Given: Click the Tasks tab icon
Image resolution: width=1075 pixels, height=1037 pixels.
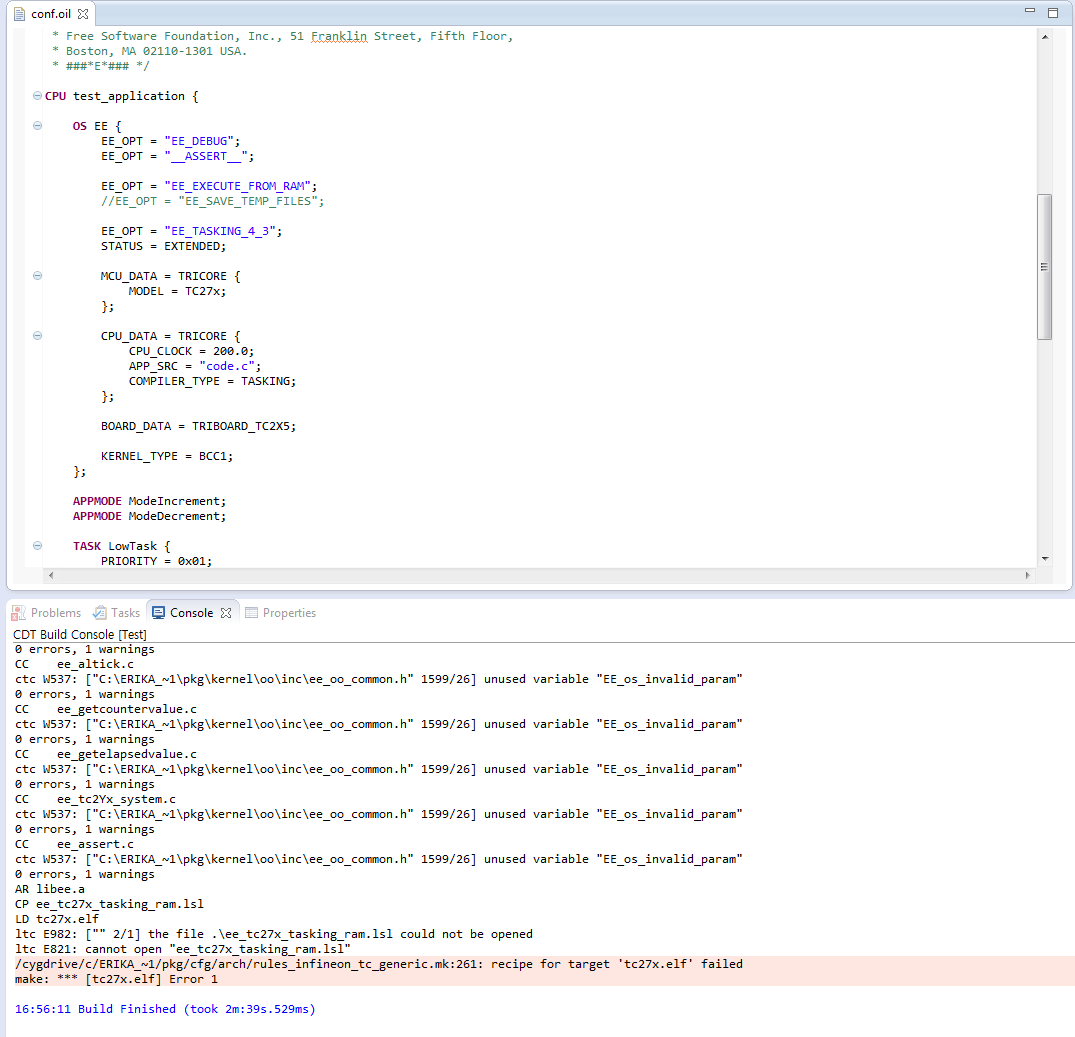Looking at the screenshot, I should click(x=100, y=613).
